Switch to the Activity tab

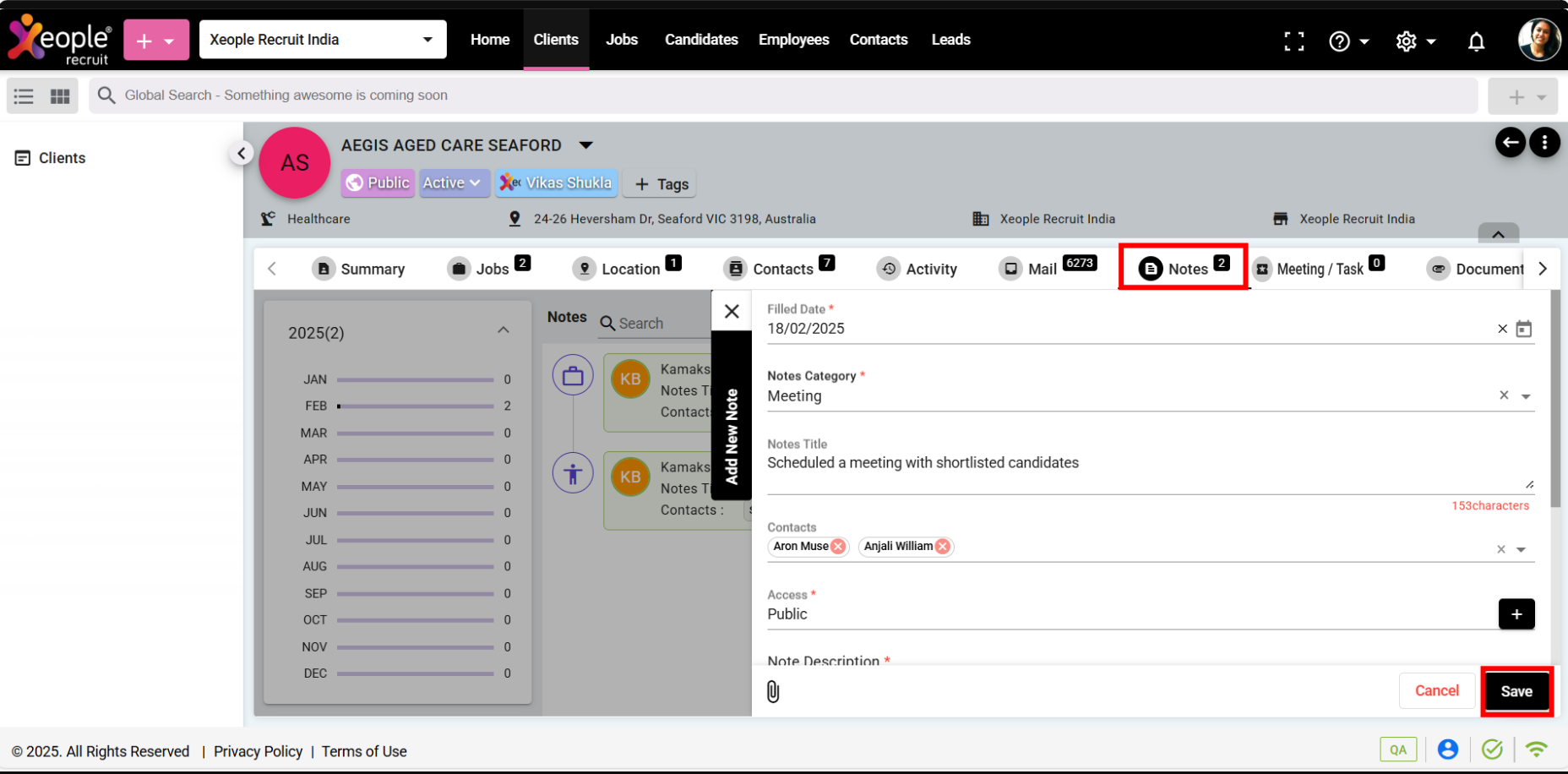click(x=917, y=269)
